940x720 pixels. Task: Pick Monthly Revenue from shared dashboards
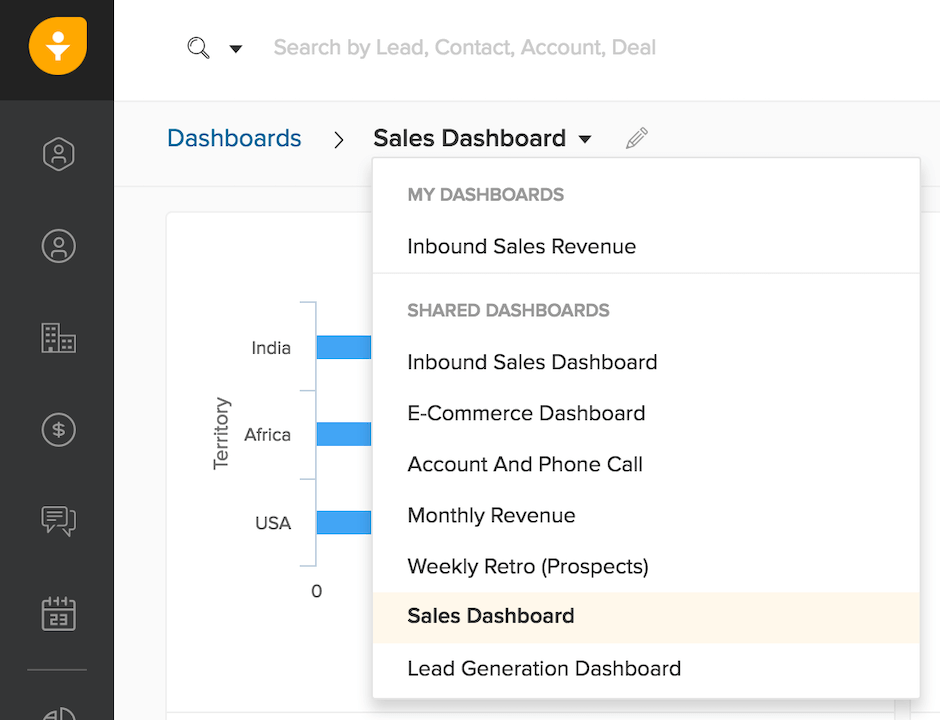(491, 515)
